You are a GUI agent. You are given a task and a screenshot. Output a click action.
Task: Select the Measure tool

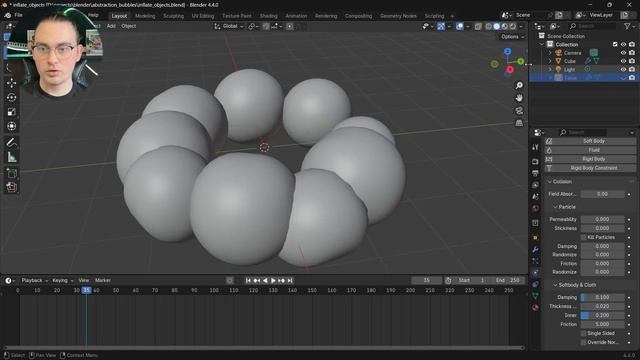pos(11,157)
